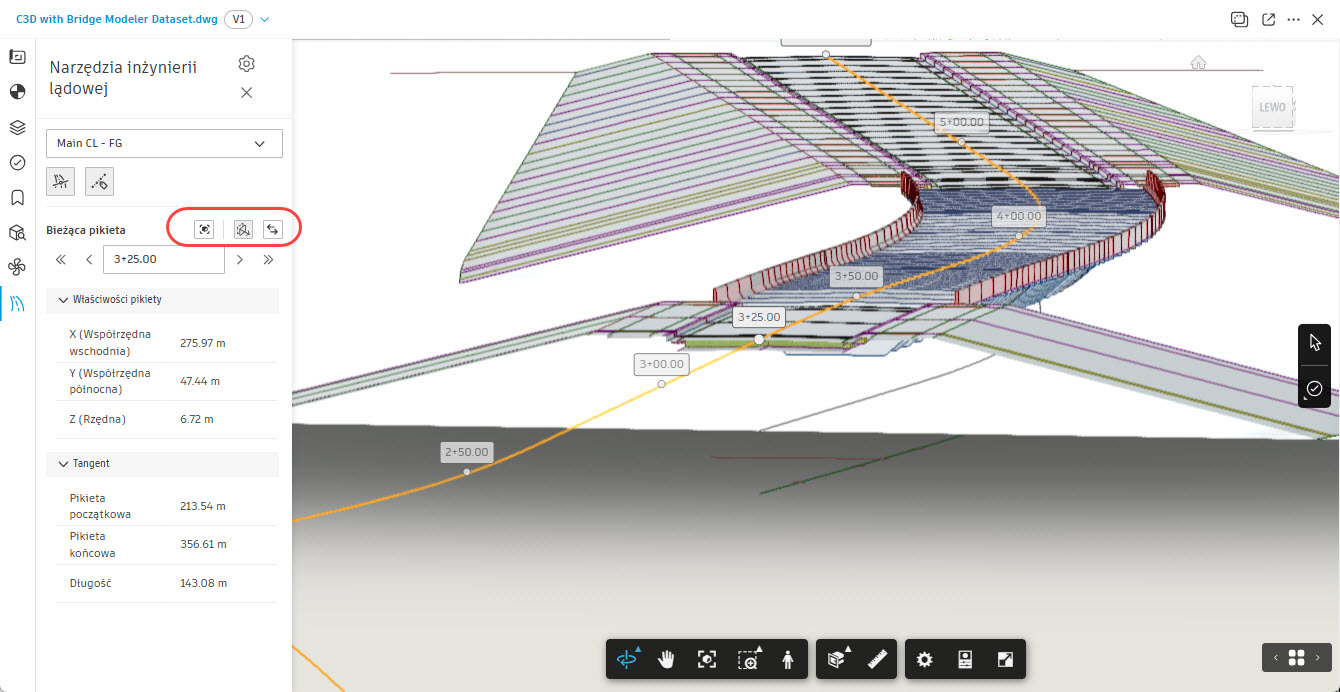The image size is (1340, 692).
Task: Select the Orbit tool in bottom toolbar
Action: [x=627, y=660]
